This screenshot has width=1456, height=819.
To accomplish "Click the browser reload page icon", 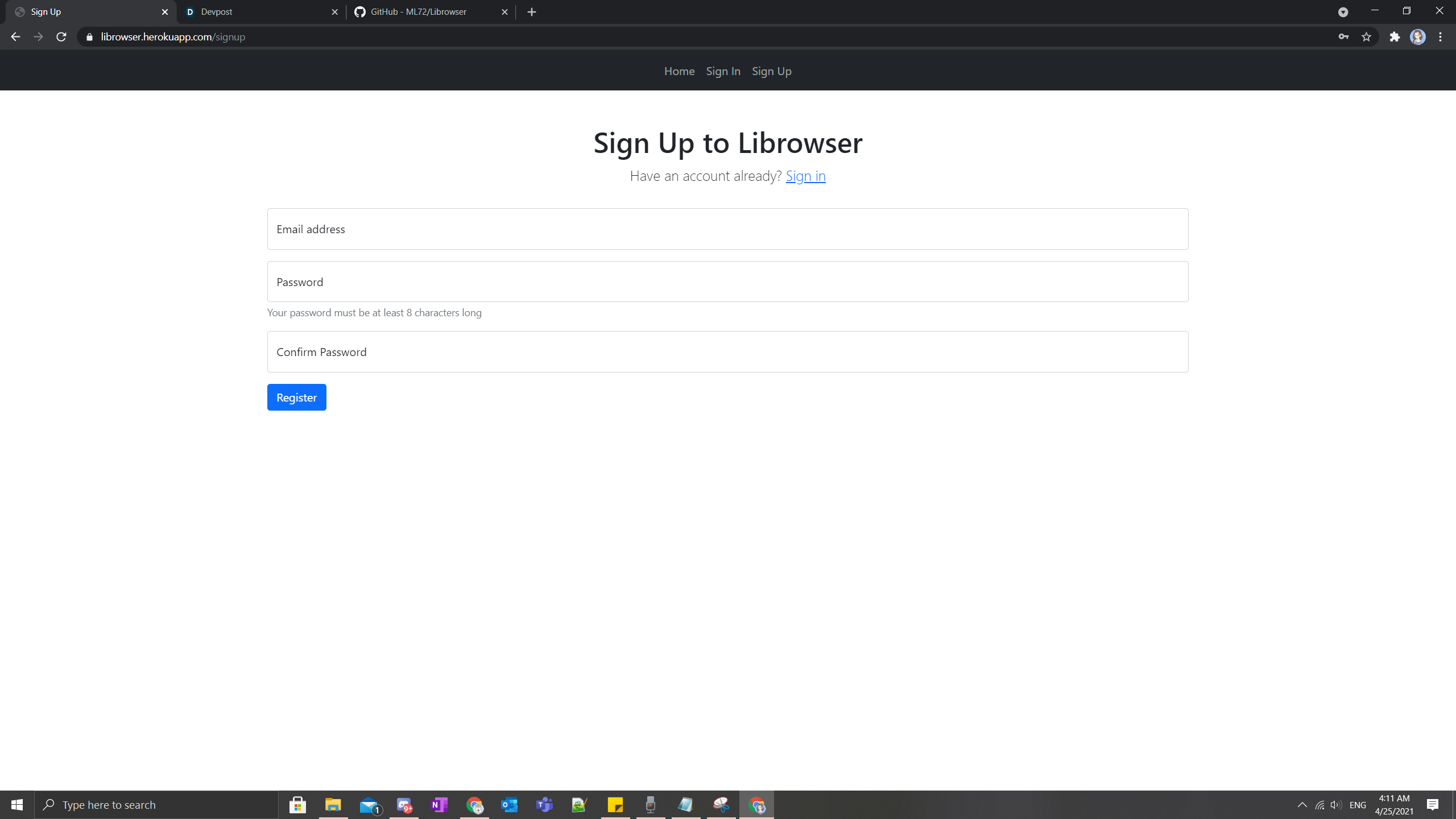I will [x=61, y=37].
